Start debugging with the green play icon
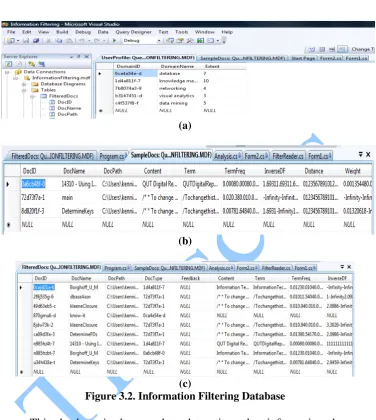The height and width of the screenshot is (420, 376). pyautogui.click(x=114, y=41)
